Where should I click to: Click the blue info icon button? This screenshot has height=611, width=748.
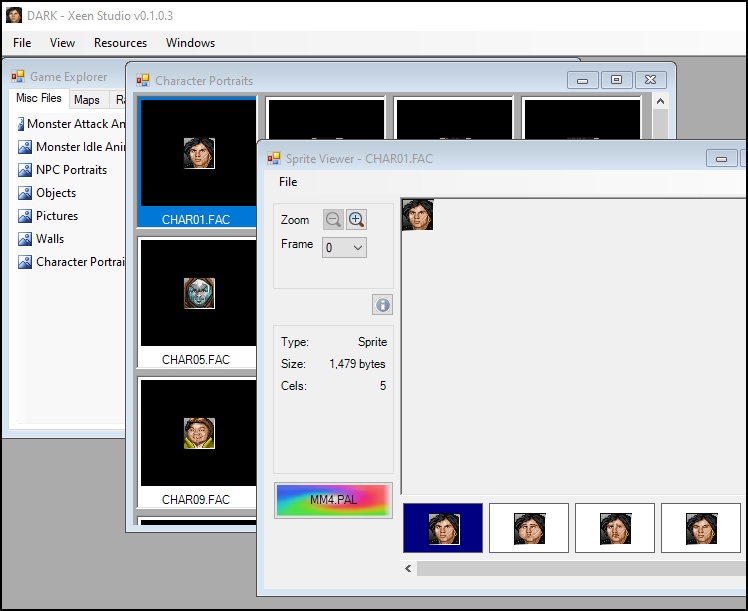point(382,305)
